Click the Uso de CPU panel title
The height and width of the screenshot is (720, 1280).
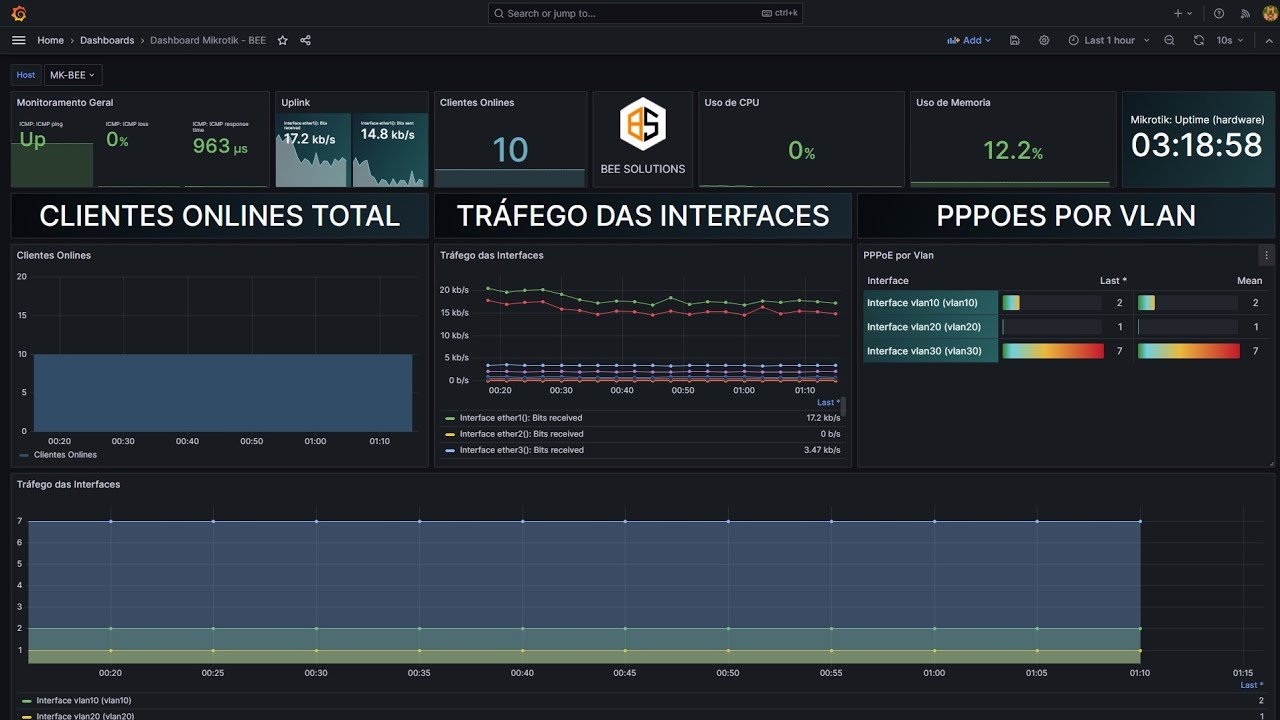(x=732, y=102)
